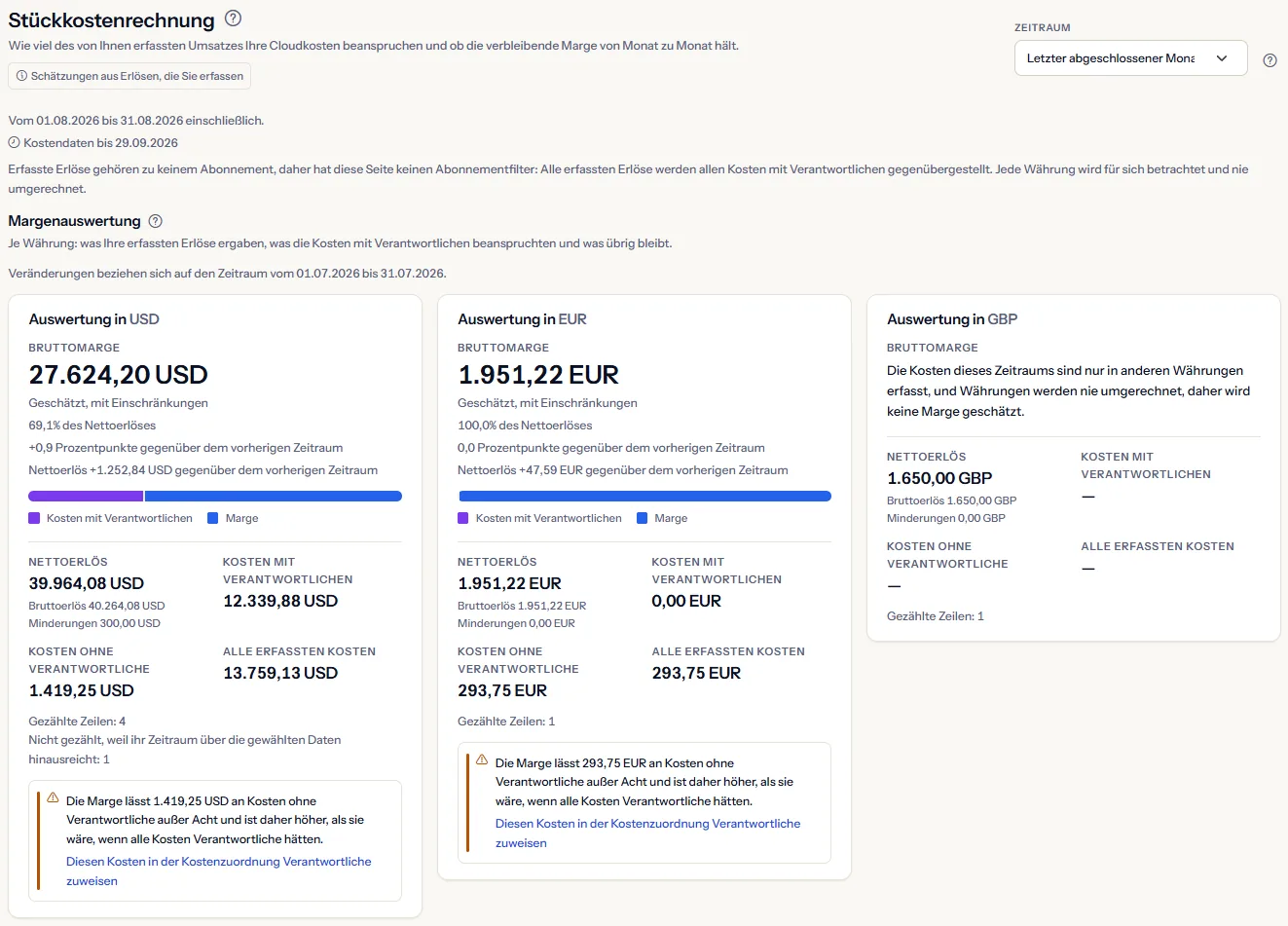Open EUR link Diesen Kosten Verantwortliche zuweisen

coord(647,833)
